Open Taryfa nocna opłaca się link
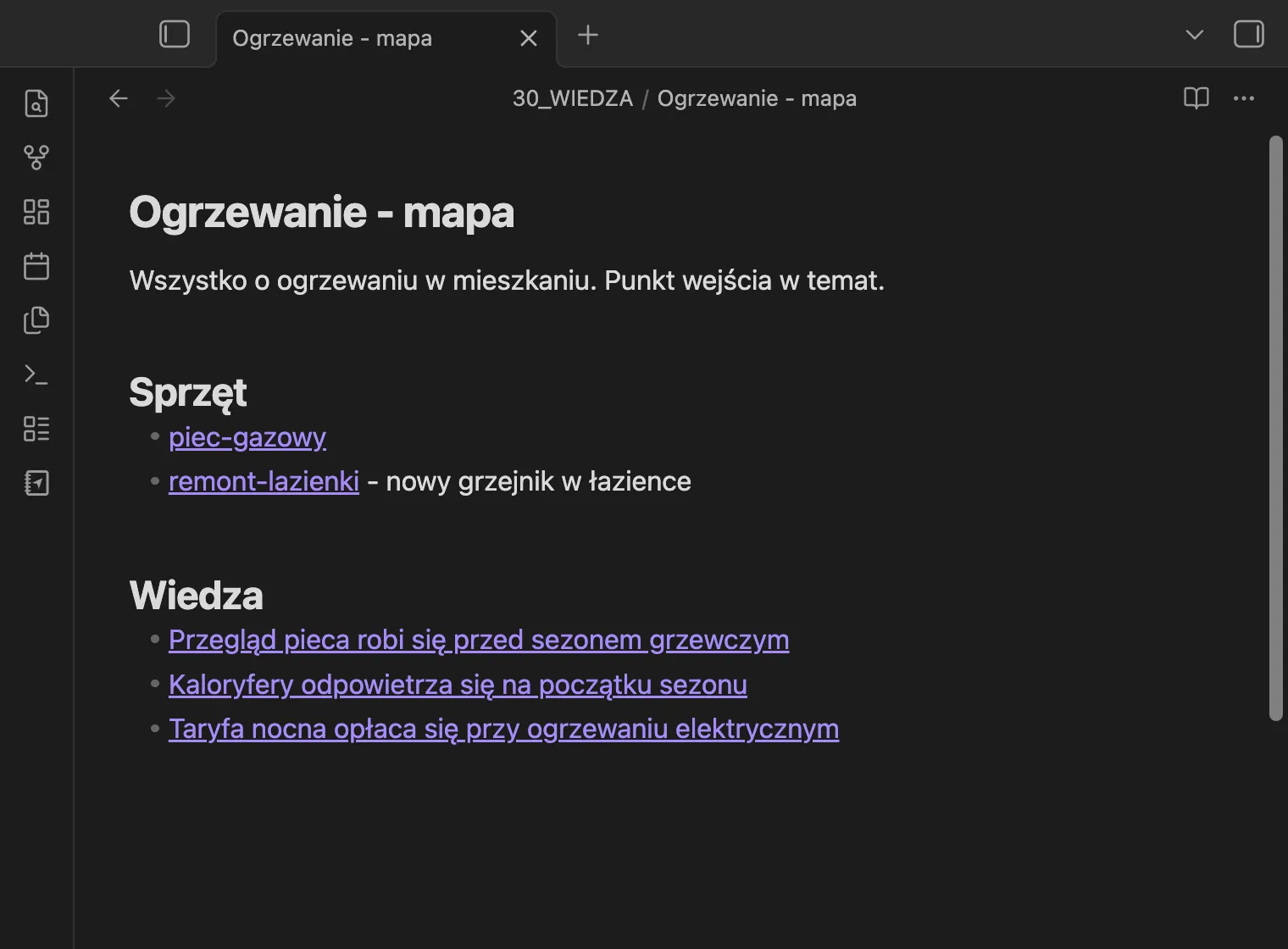Viewport: 1288px width, 949px height. (503, 729)
